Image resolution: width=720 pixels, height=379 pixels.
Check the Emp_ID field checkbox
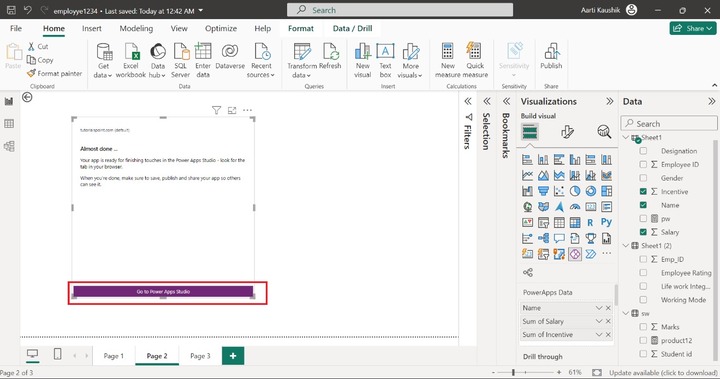pos(643,259)
